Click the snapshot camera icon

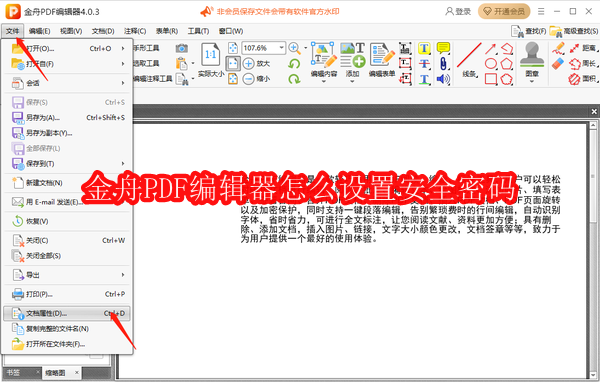coord(182,48)
